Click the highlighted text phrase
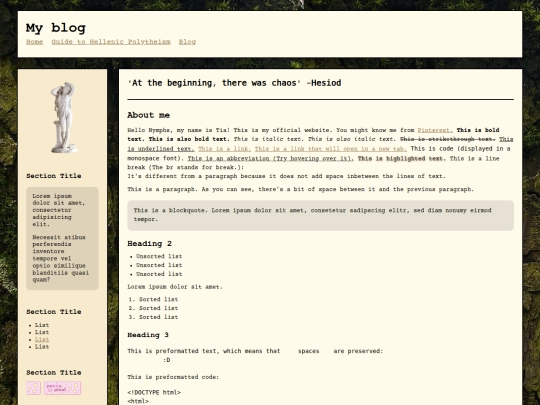 click(x=402, y=158)
